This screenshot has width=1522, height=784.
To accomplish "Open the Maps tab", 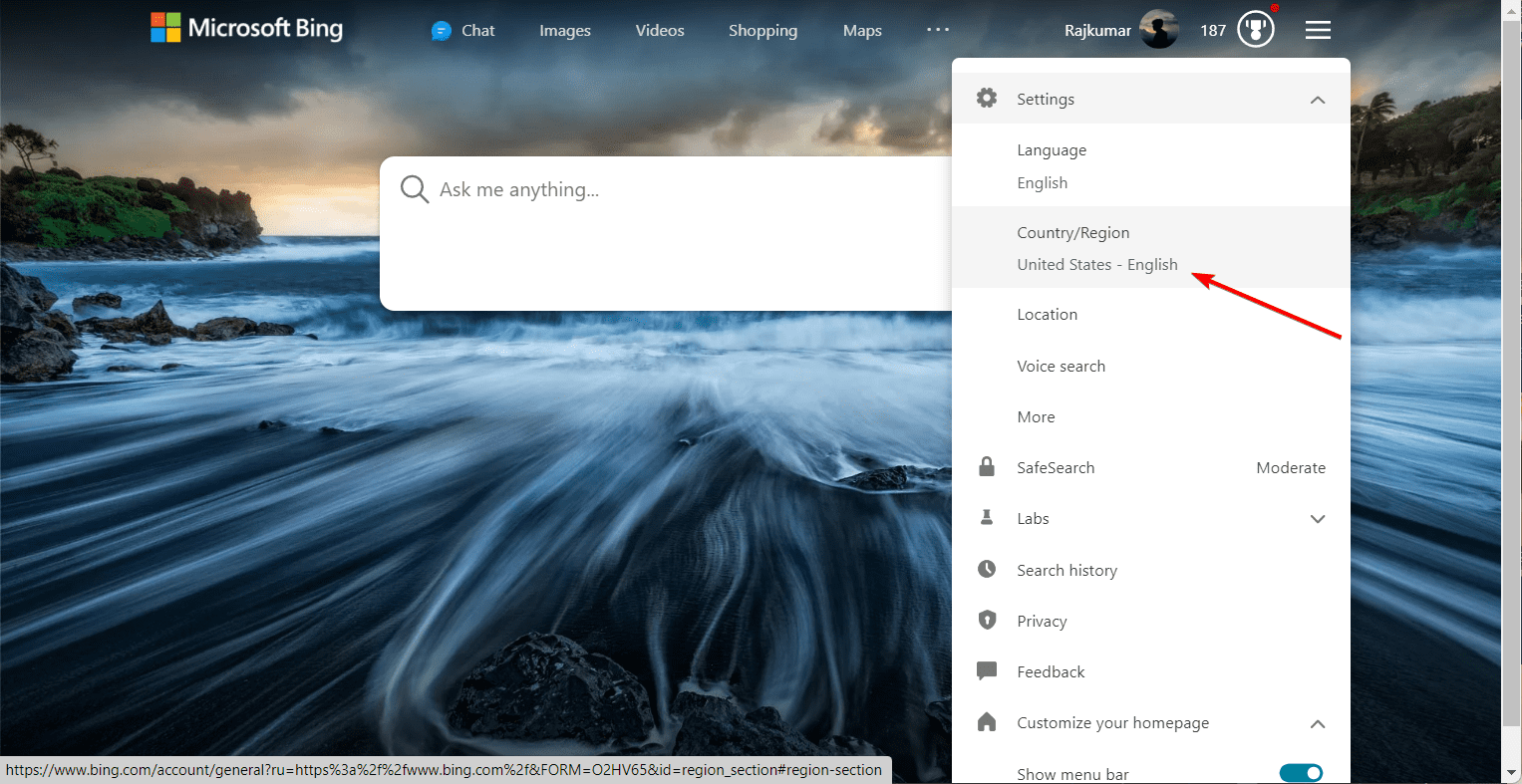I will tap(862, 31).
